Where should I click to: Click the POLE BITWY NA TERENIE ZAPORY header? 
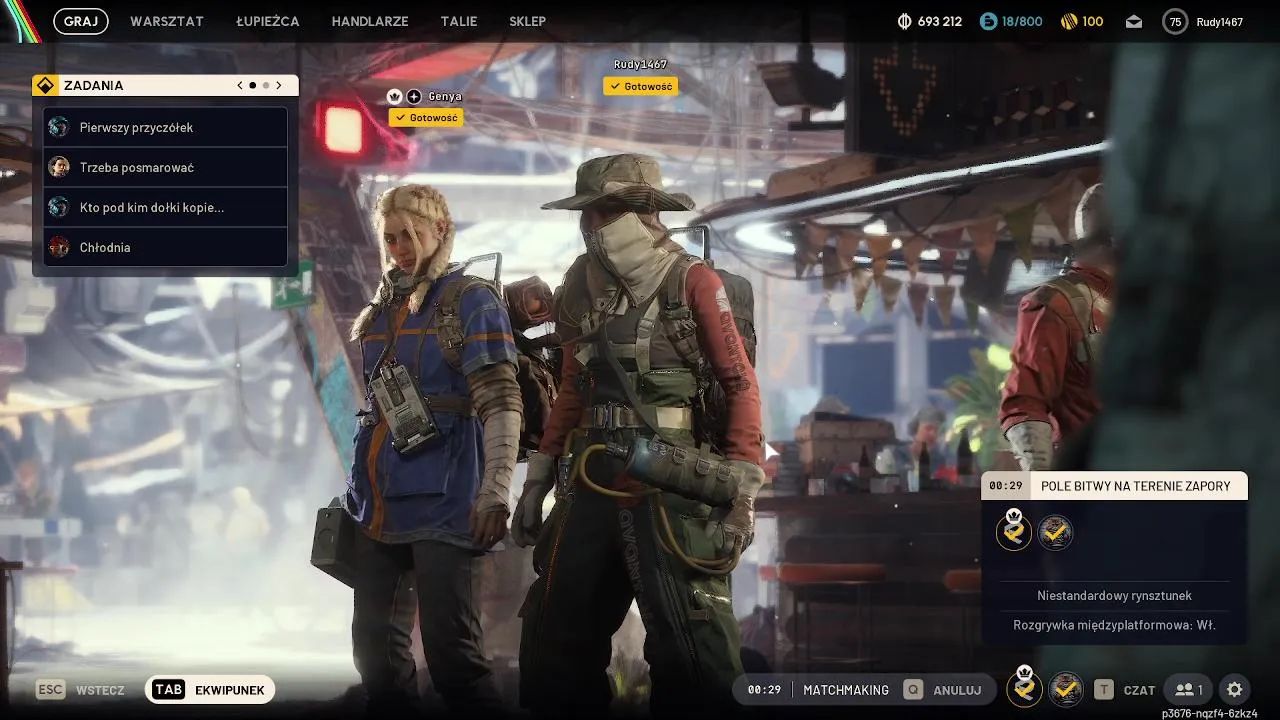coord(1136,486)
